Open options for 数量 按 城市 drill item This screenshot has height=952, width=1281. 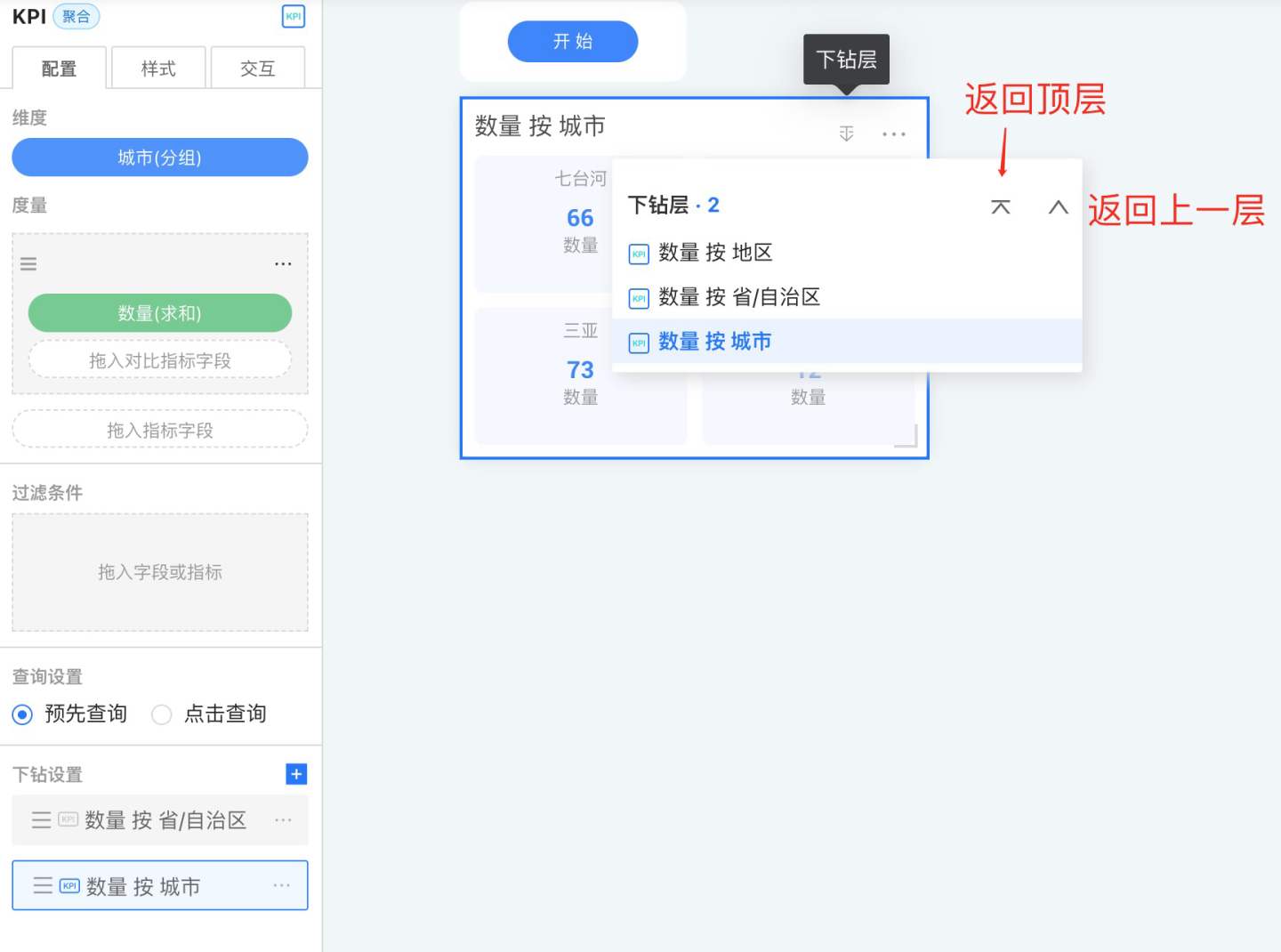[x=282, y=885]
